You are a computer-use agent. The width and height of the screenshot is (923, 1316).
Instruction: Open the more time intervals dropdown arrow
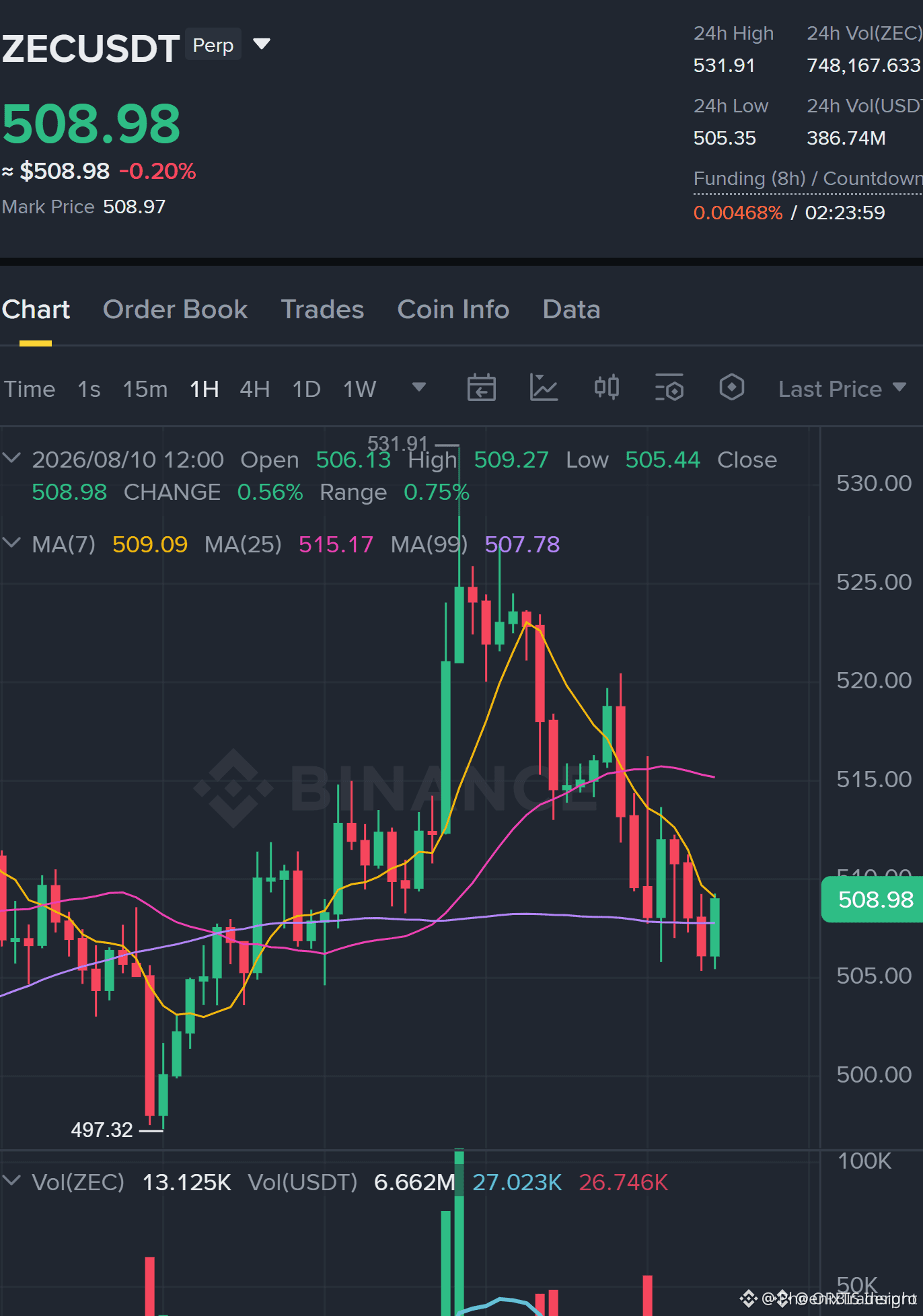[419, 387]
